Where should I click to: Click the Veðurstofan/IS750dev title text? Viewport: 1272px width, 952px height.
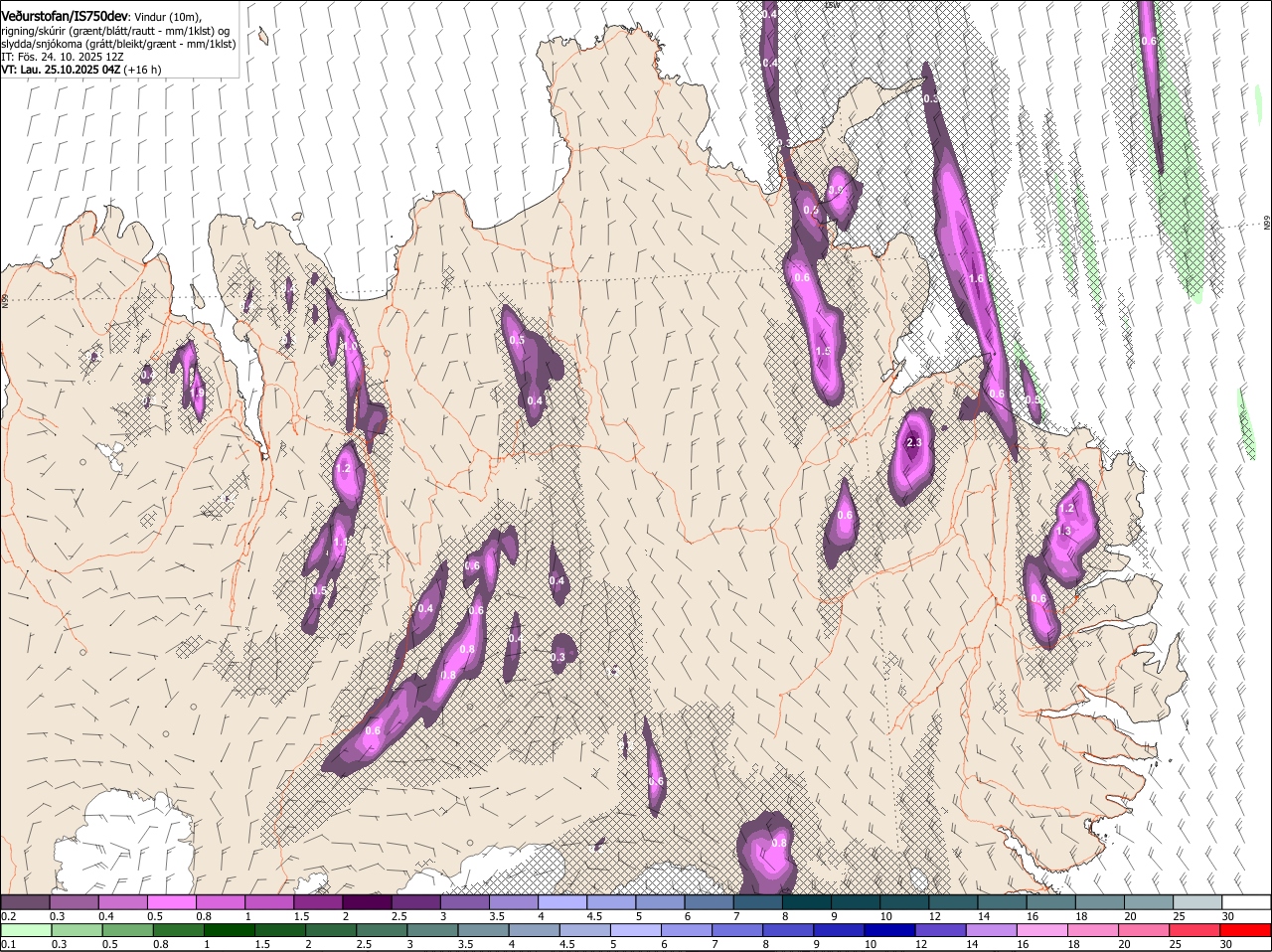(65, 17)
